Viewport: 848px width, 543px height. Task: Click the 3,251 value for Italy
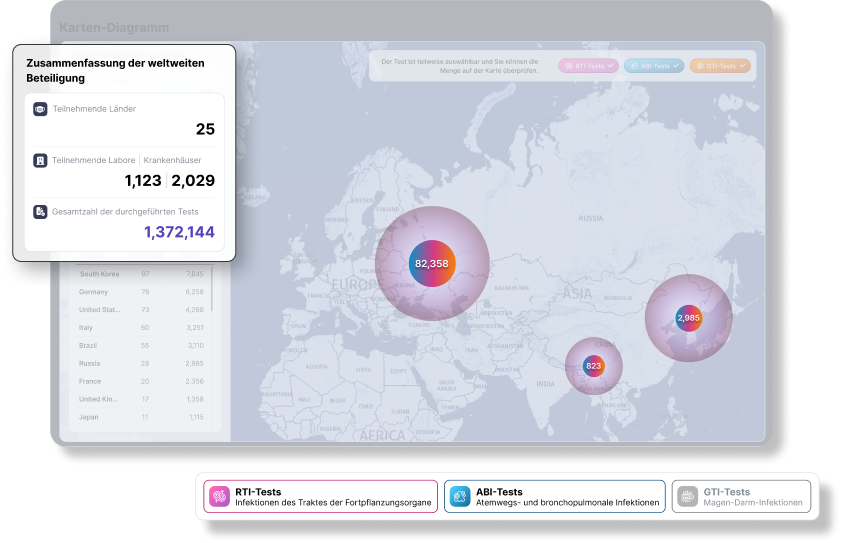click(195, 328)
